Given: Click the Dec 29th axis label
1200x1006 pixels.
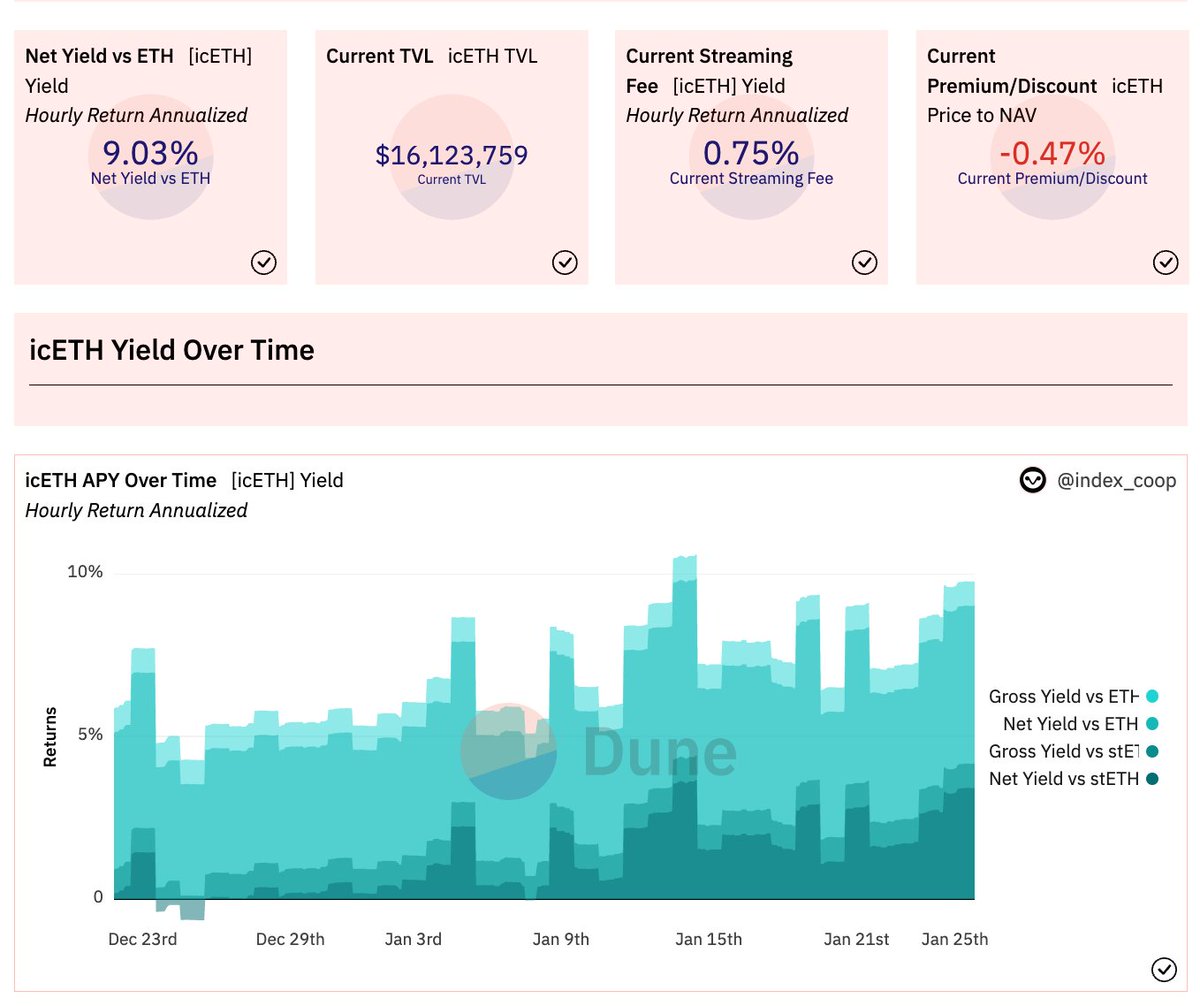Looking at the screenshot, I should (290, 939).
